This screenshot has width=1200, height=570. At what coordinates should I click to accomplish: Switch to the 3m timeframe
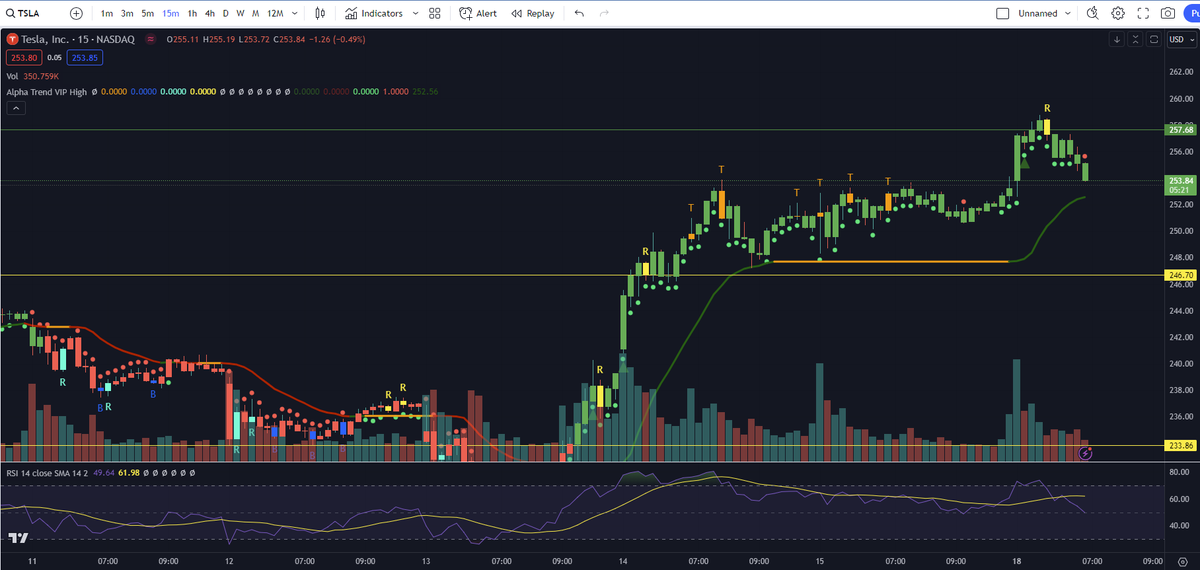click(x=127, y=14)
